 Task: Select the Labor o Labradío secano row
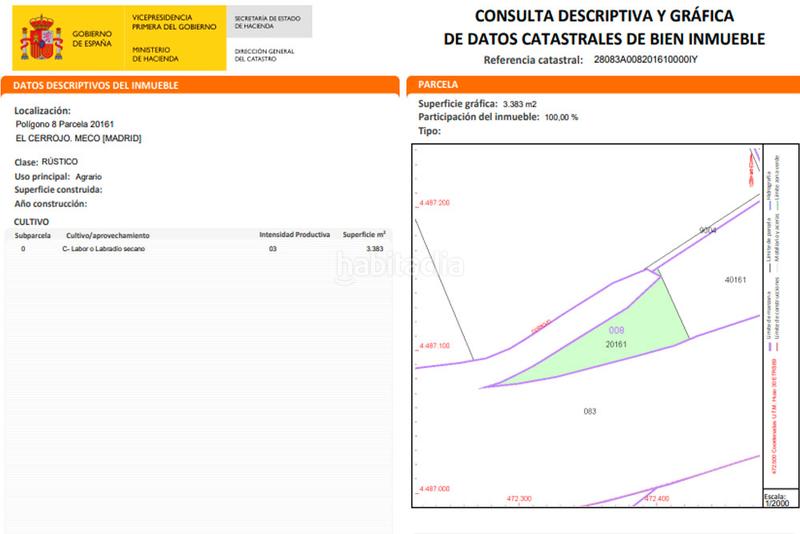(x=103, y=248)
